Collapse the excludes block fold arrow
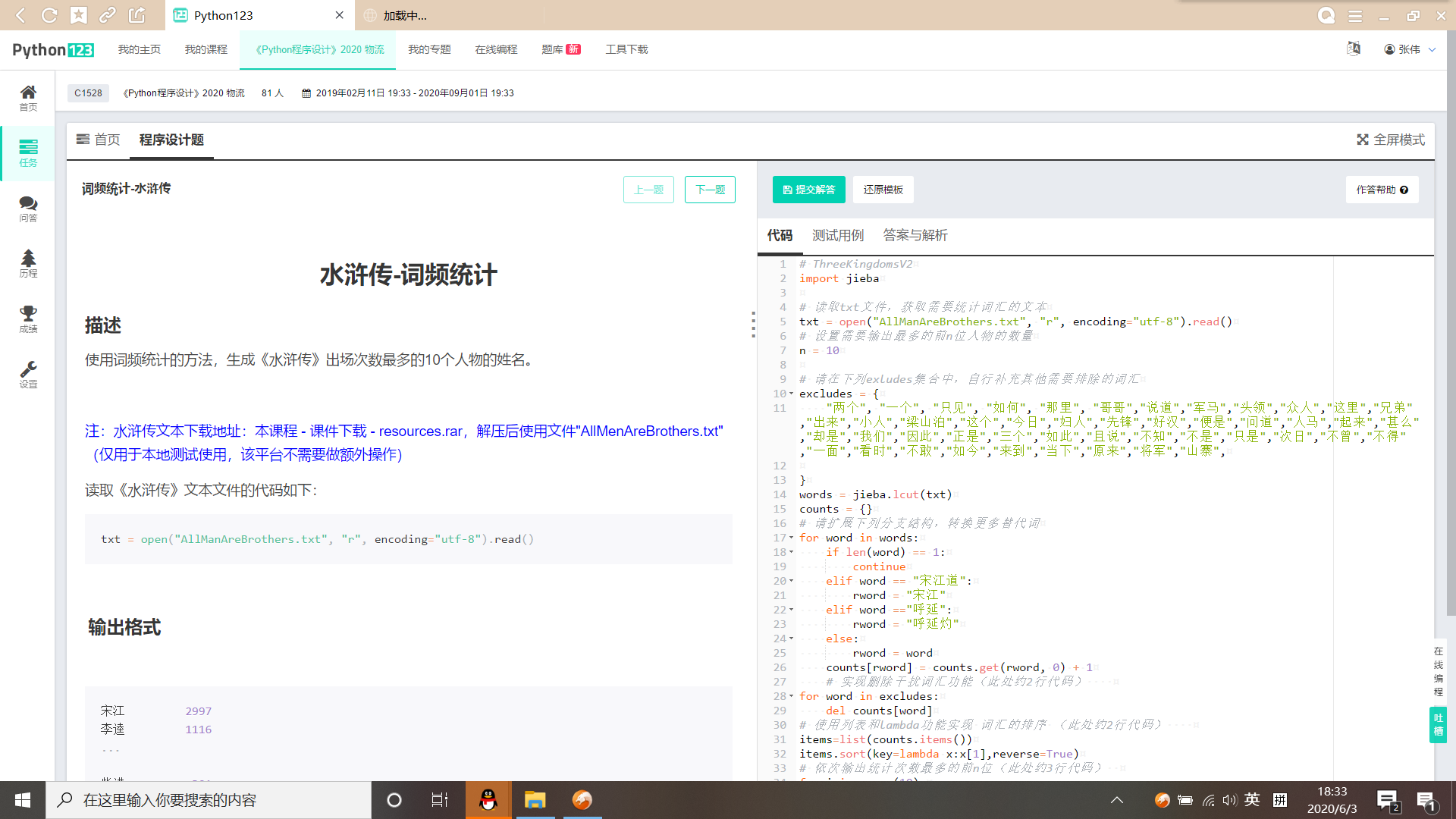Image resolution: width=1456 pixels, height=819 pixels. [x=792, y=394]
